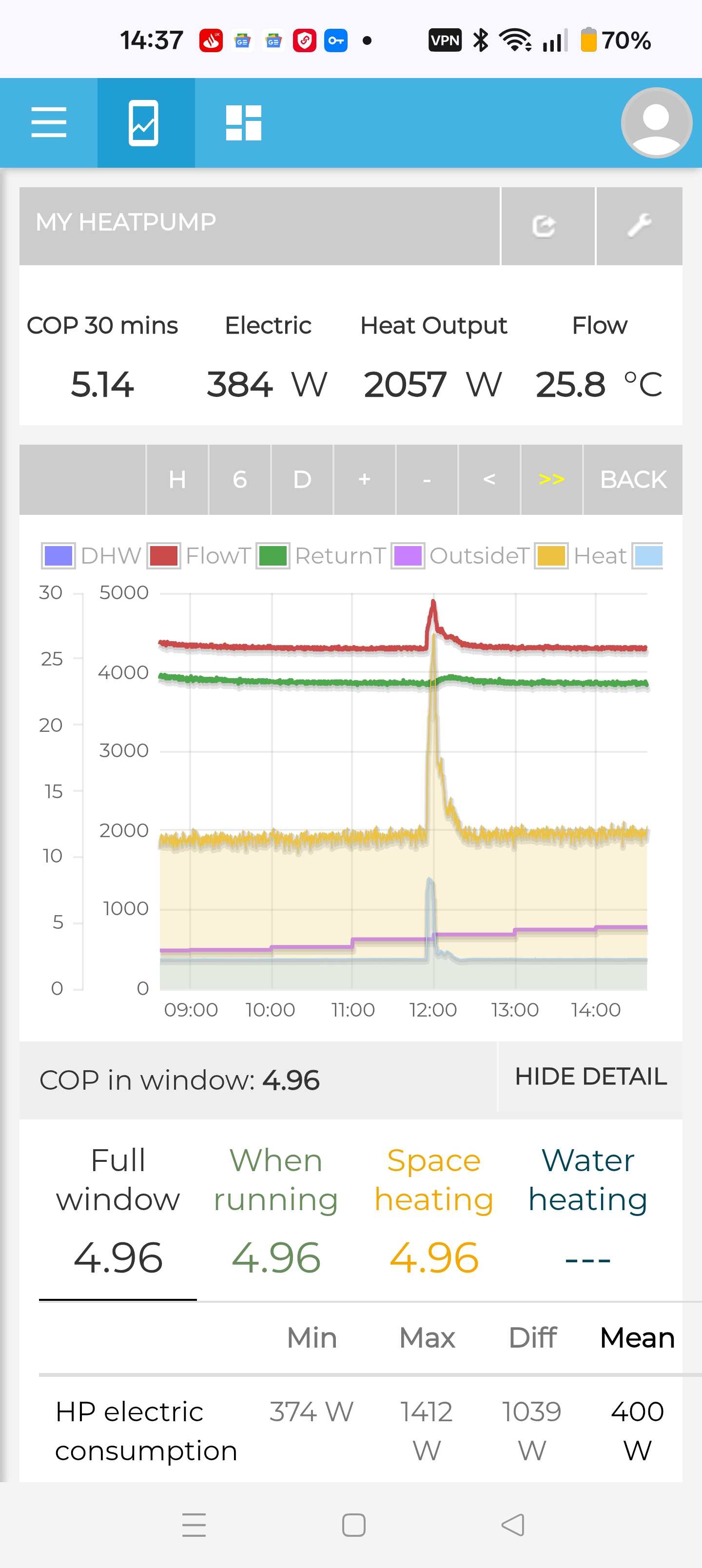Tap the phone chart app icon
Image resolution: width=702 pixels, height=1568 pixels.
(x=145, y=122)
